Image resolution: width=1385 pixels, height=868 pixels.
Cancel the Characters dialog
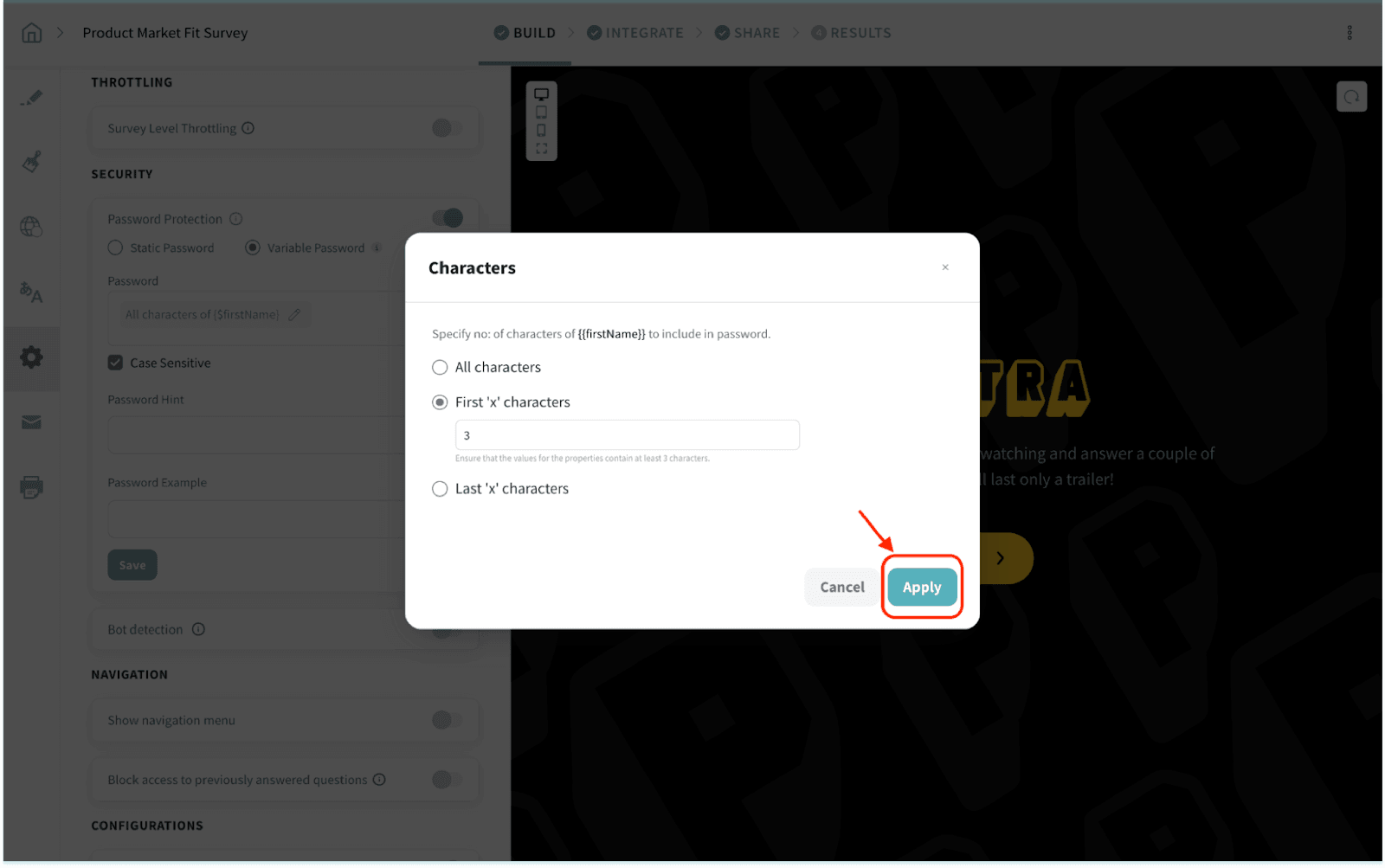tap(841, 588)
